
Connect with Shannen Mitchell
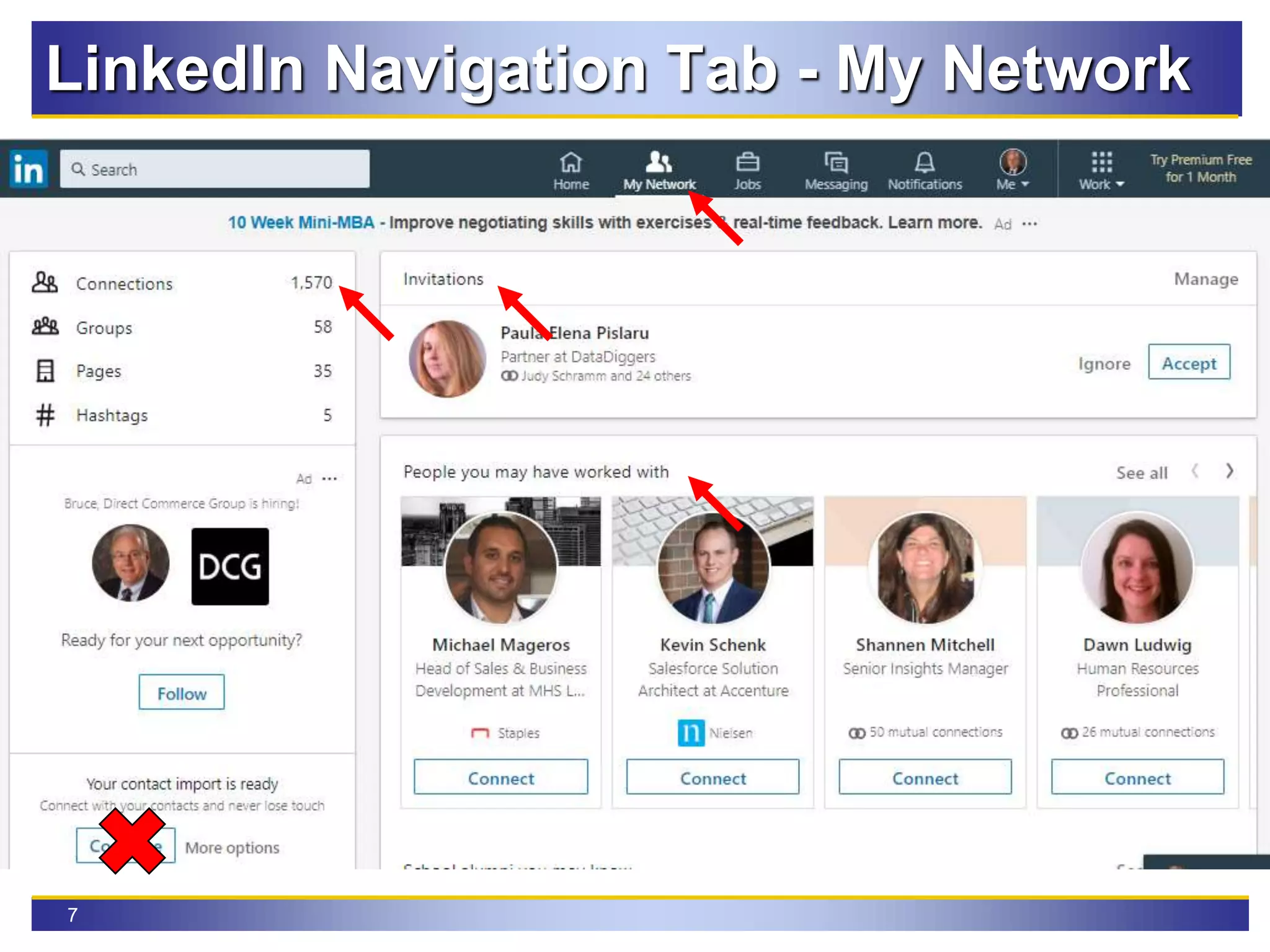925,777
